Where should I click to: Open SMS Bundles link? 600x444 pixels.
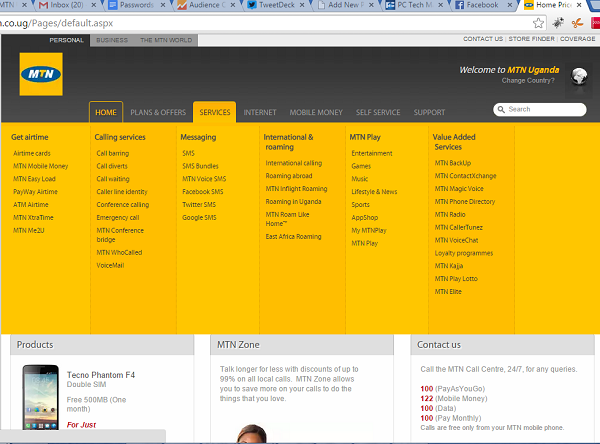point(200,166)
